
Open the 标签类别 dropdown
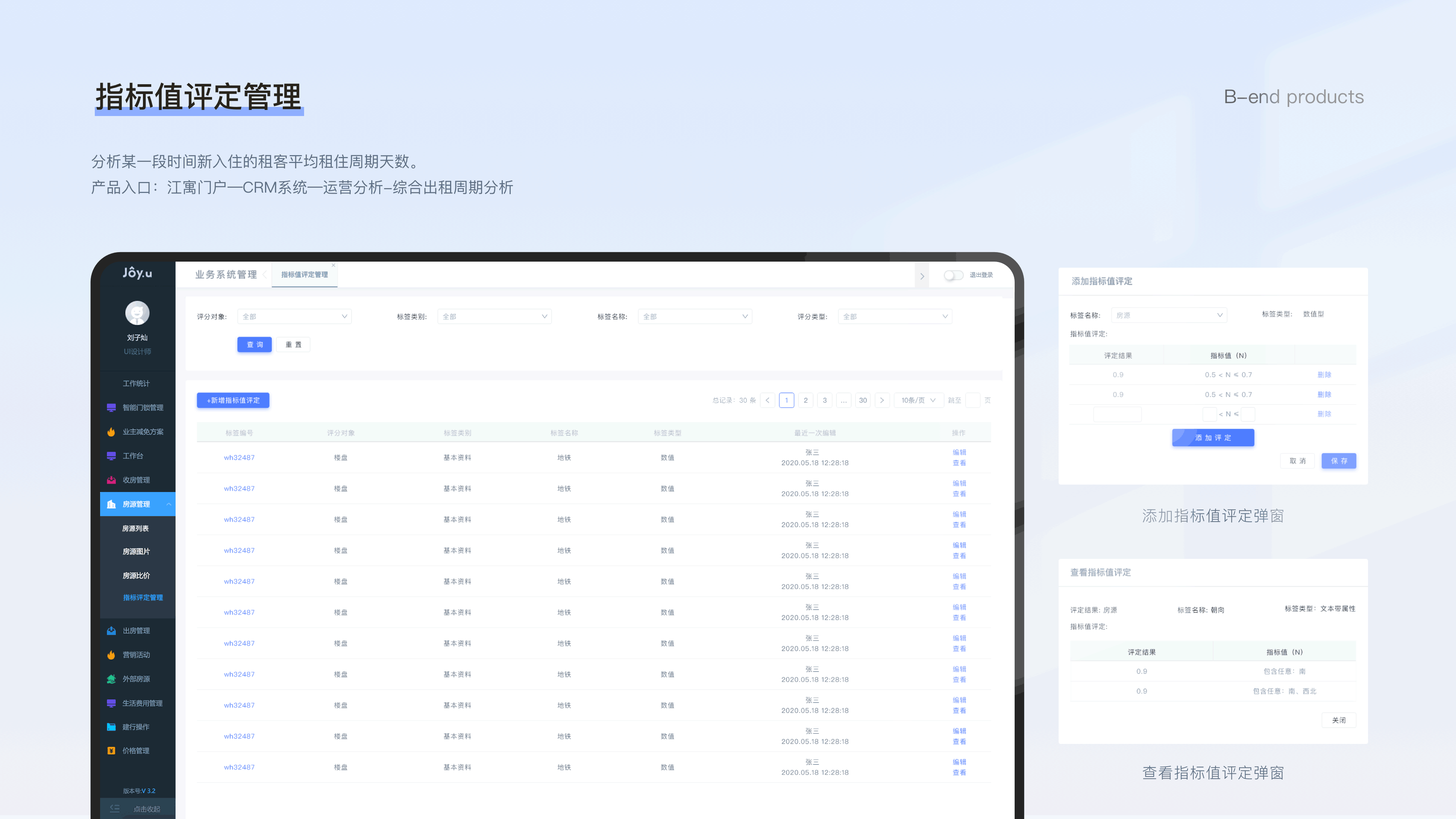click(x=494, y=317)
